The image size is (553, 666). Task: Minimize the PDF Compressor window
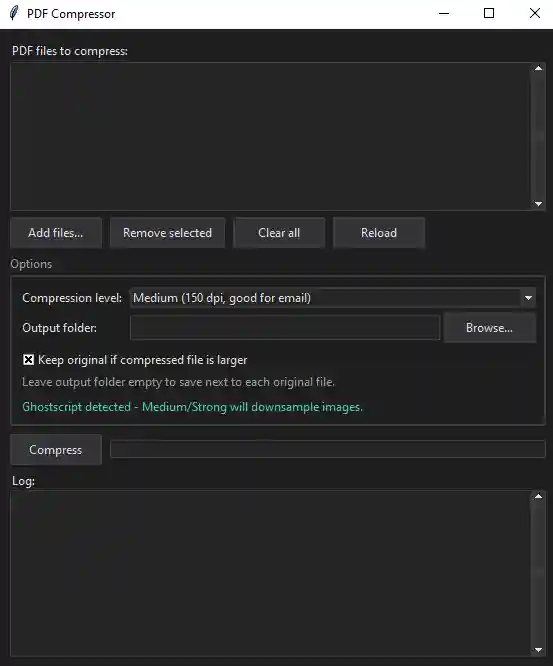pos(444,14)
